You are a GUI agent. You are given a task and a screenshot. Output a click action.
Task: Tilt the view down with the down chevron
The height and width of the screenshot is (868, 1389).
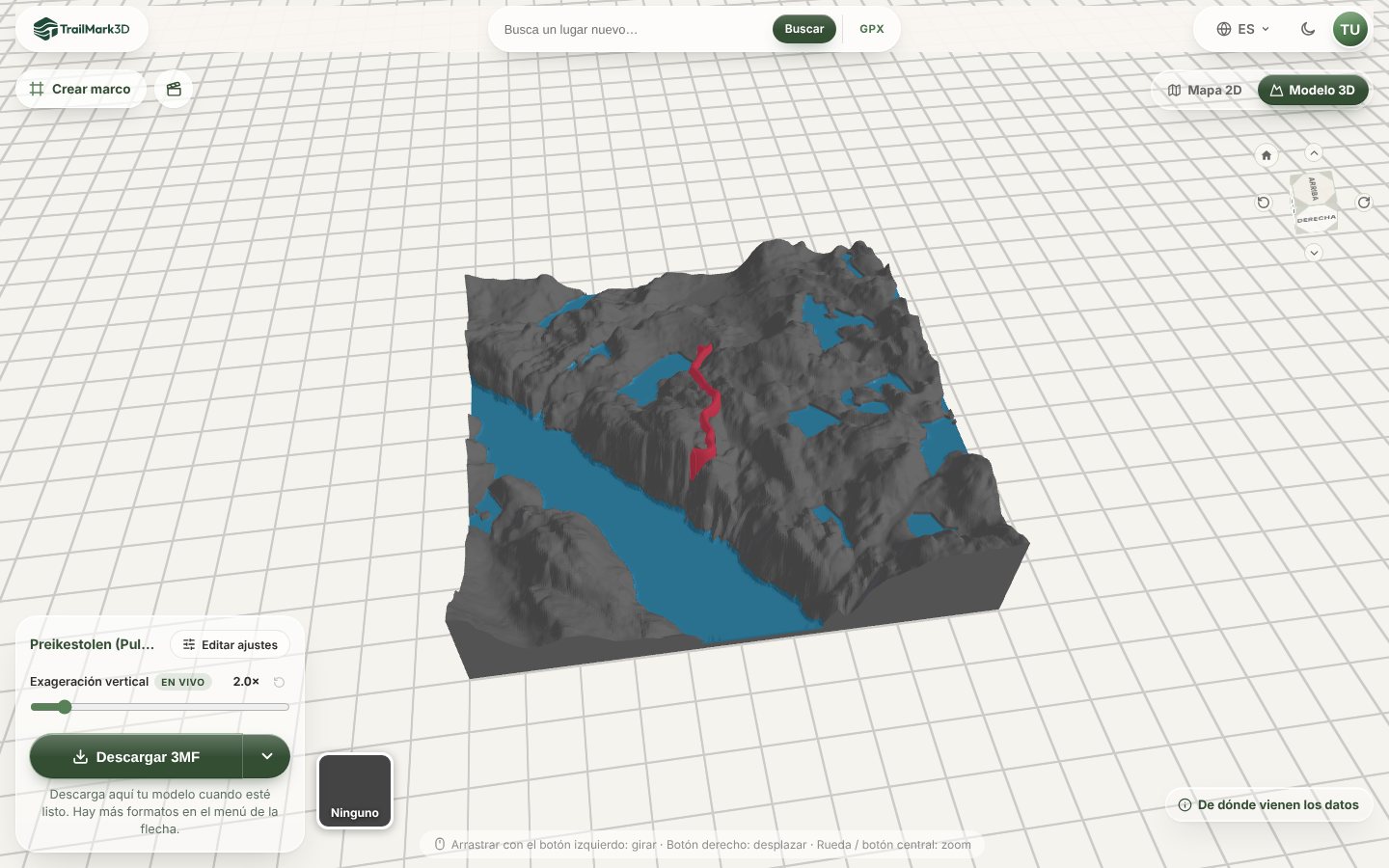pyautogui.click(x=1314, y=253)
